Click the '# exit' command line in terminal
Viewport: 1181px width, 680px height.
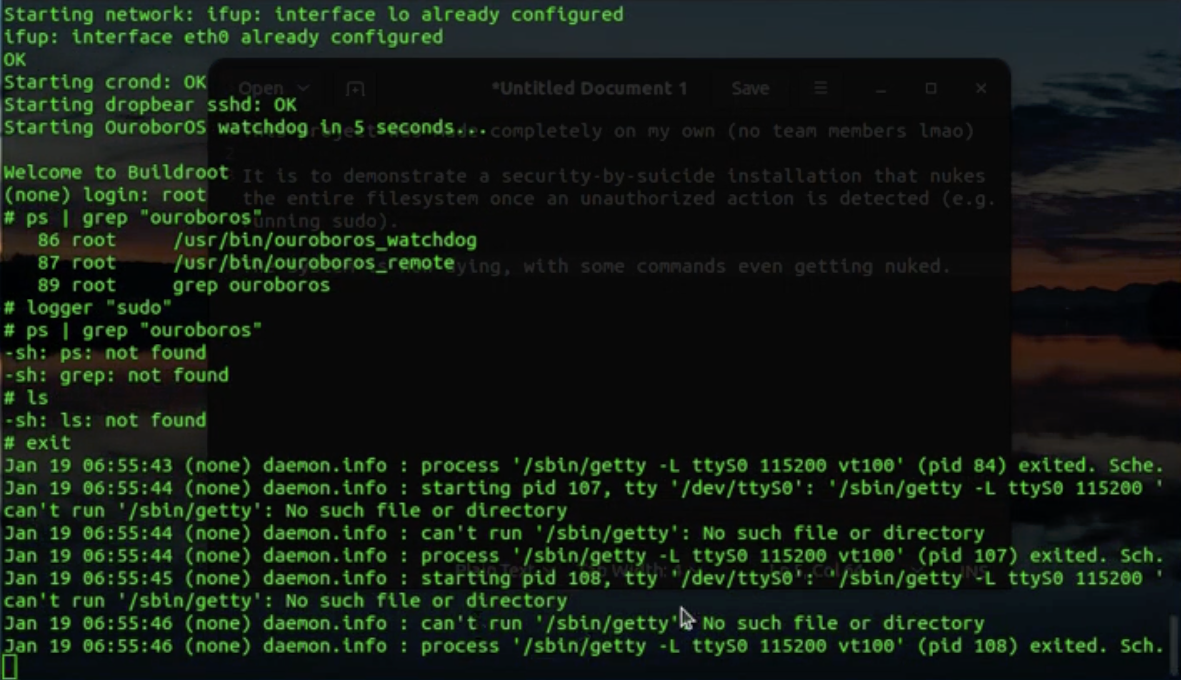(38, 442)
